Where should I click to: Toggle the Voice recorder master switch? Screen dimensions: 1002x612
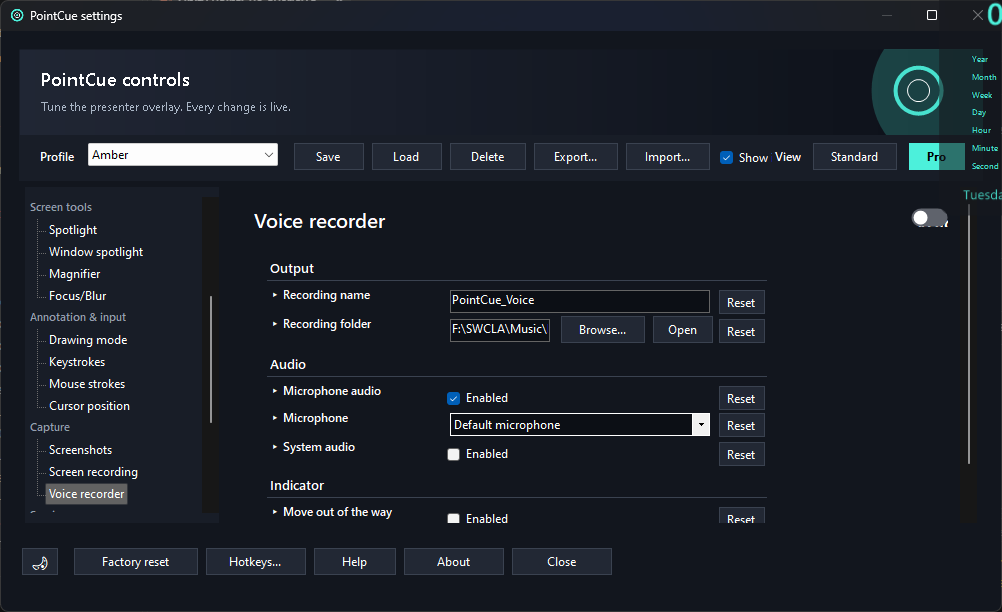pyautogui.click(x=929, y=218)
